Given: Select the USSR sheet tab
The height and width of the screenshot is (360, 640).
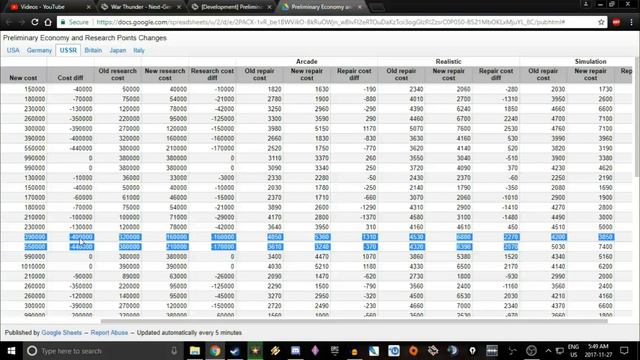Looking at the screenshot, I should point(68,50).
